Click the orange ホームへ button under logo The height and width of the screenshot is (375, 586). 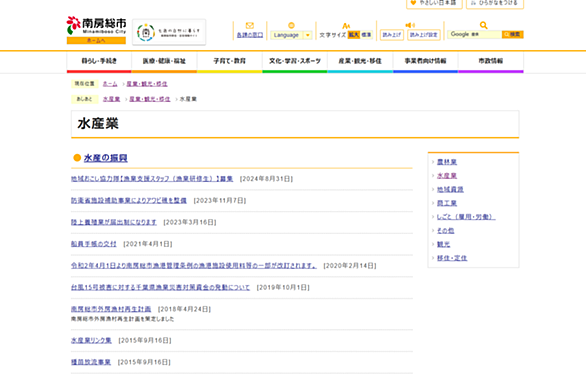pyautogui.click(x=96, y=40)
